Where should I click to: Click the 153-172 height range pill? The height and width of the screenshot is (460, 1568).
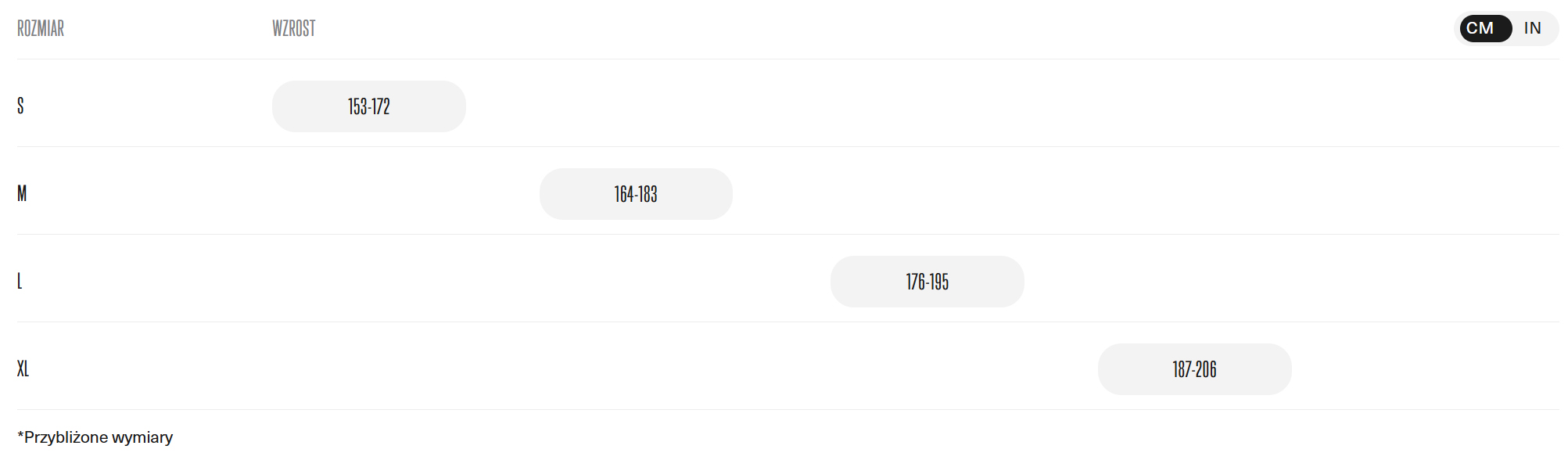tap(368, 106)
